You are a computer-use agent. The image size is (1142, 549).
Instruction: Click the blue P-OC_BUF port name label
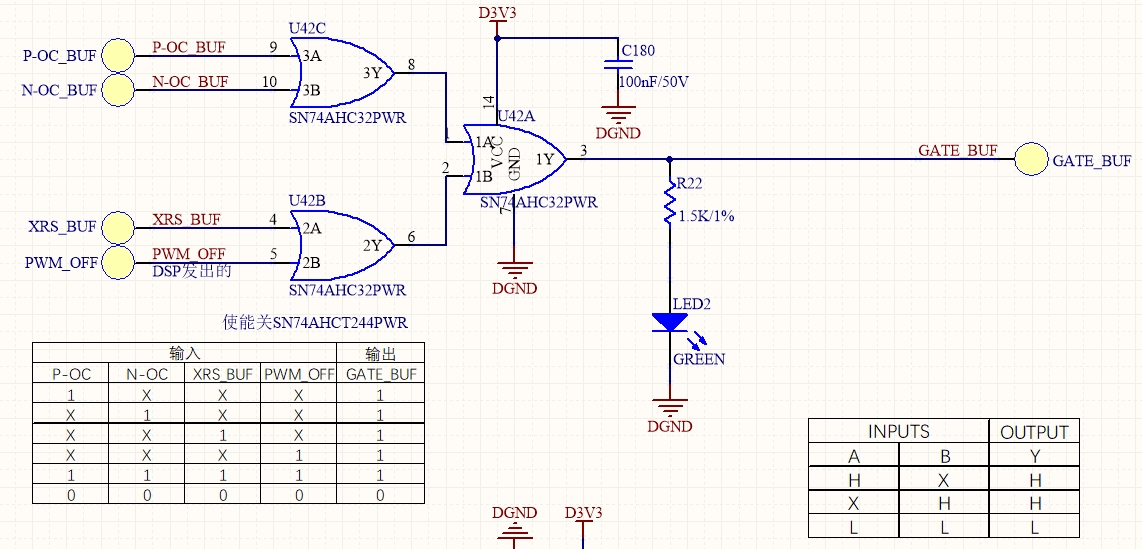[60, 55]
